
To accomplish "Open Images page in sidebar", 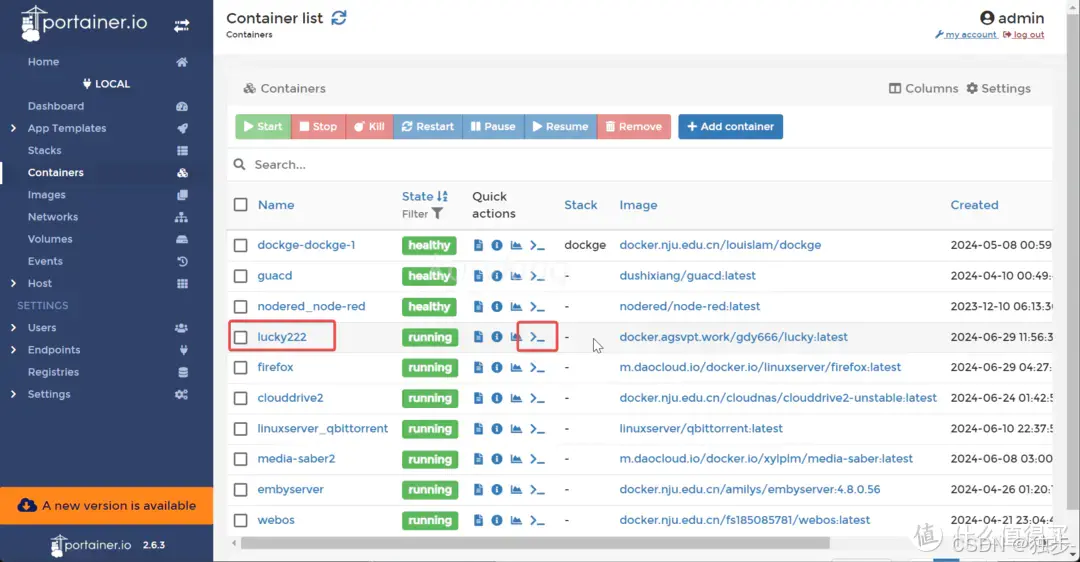I will [46, 195].
